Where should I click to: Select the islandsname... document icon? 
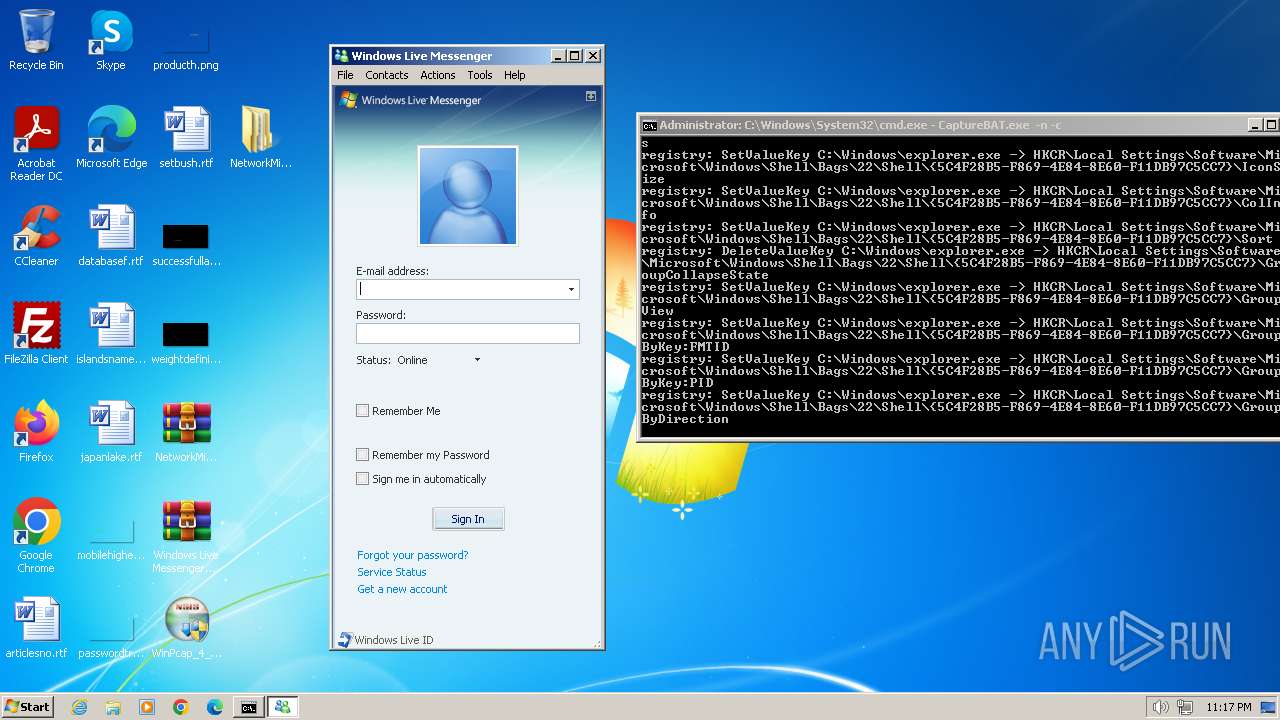click(111, 334)
